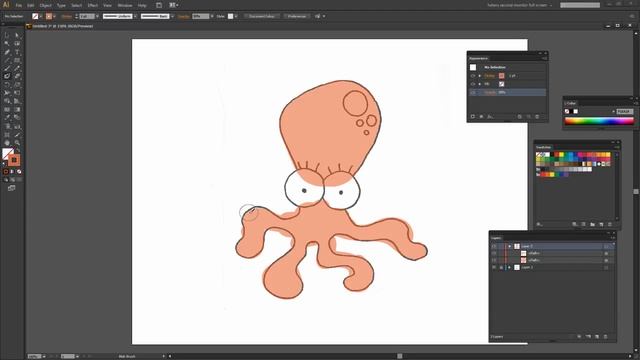Click target circle of Layer 2
Viewport: 640px width, 360px height.
(x=606, y=246)
